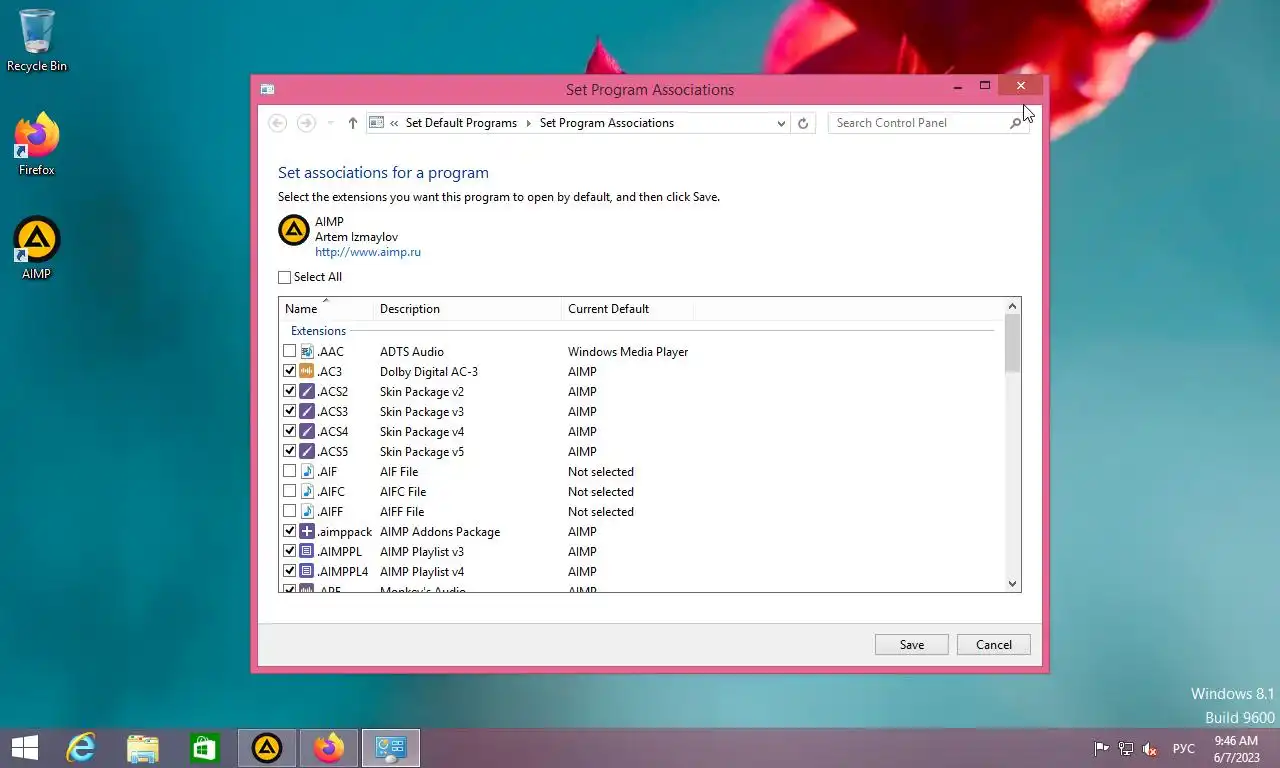Click the .AIF music note icon
This screenshot has width=1280, height=768.
coord(308,471)
